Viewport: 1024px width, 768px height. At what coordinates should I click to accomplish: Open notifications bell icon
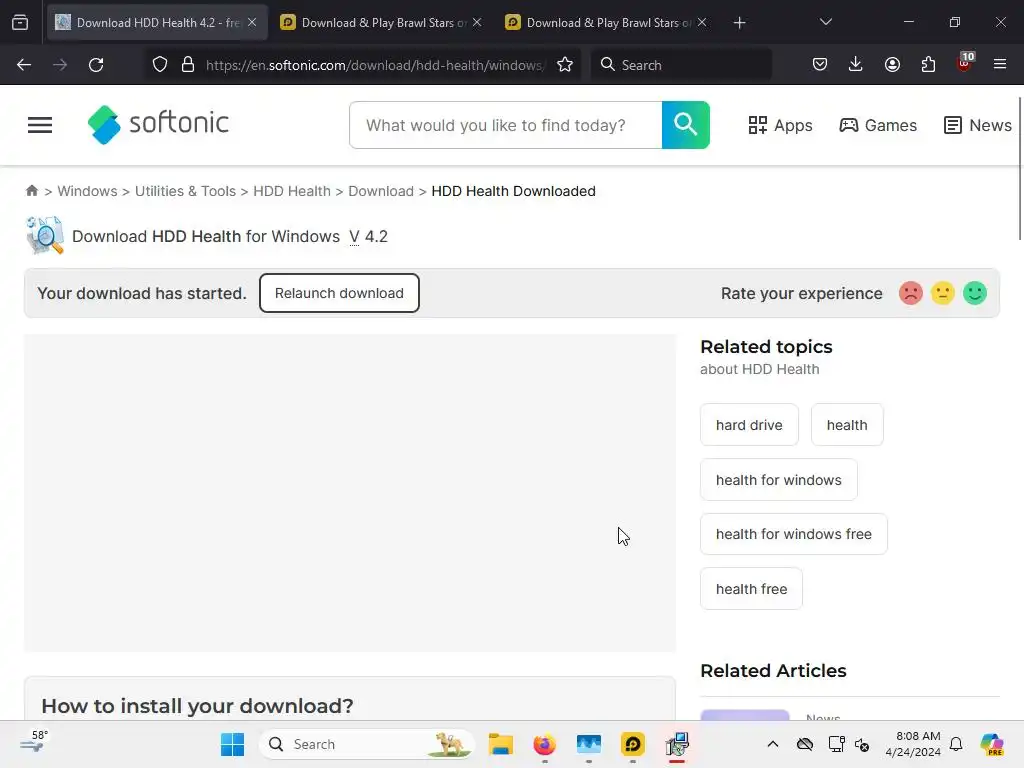coord(956,744)
